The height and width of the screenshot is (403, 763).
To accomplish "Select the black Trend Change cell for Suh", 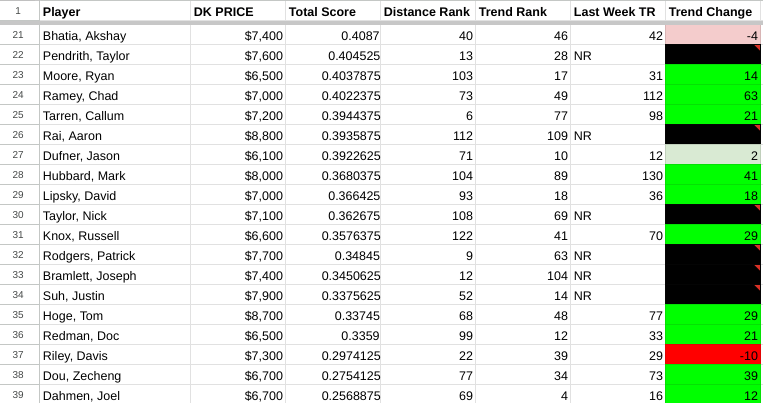I will [x=713, y=295].
